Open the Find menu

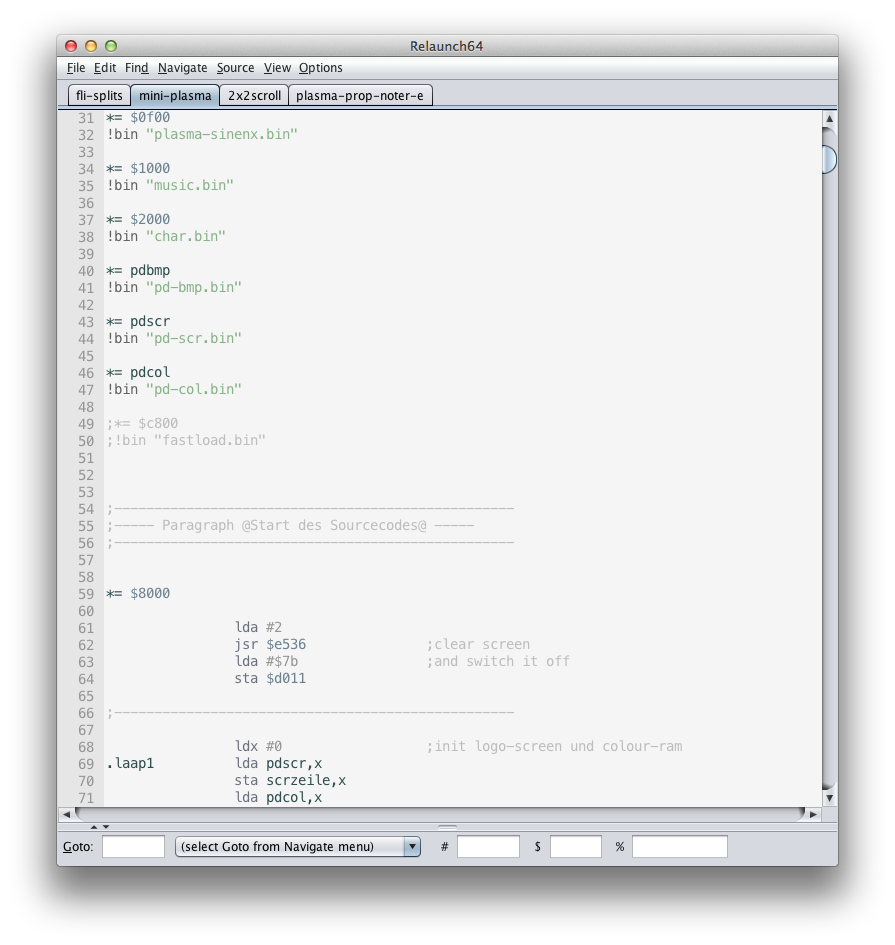(137, 68)
